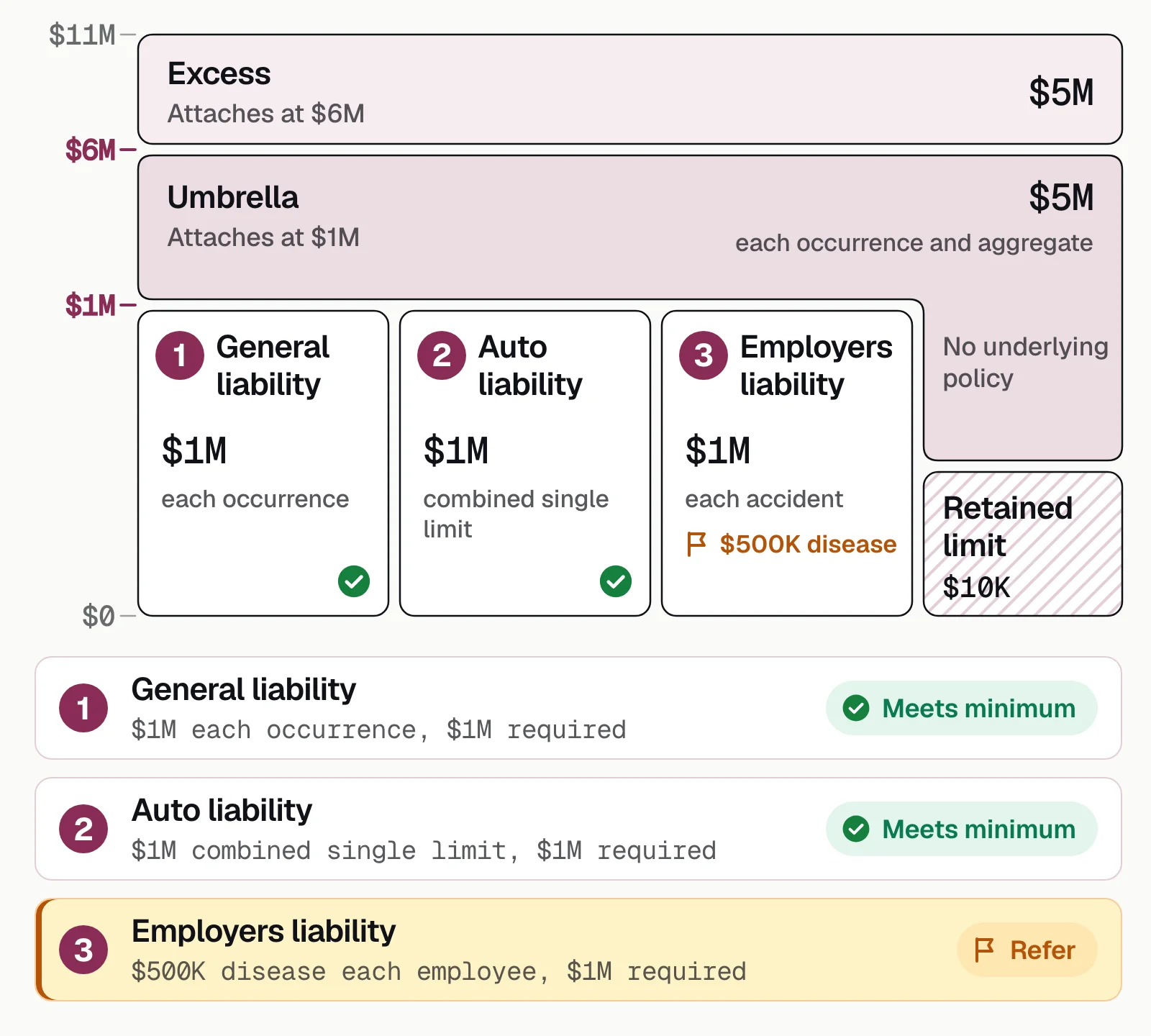Click '$1M combined single limit, $1M required' text
Viewport: 1151px width, 1036px height.
424,850
